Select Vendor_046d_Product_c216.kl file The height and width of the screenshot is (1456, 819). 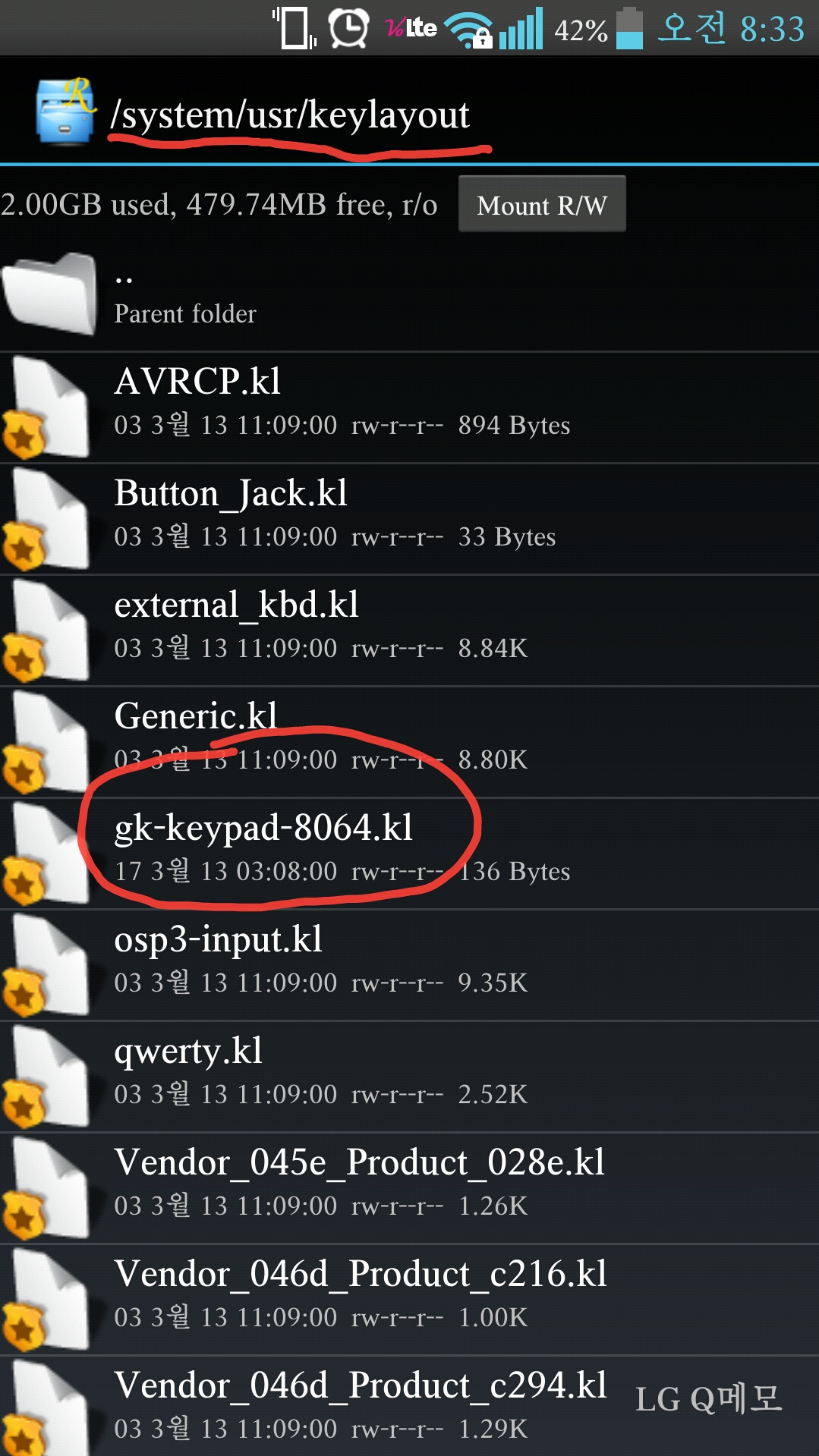coord(409,1300)
